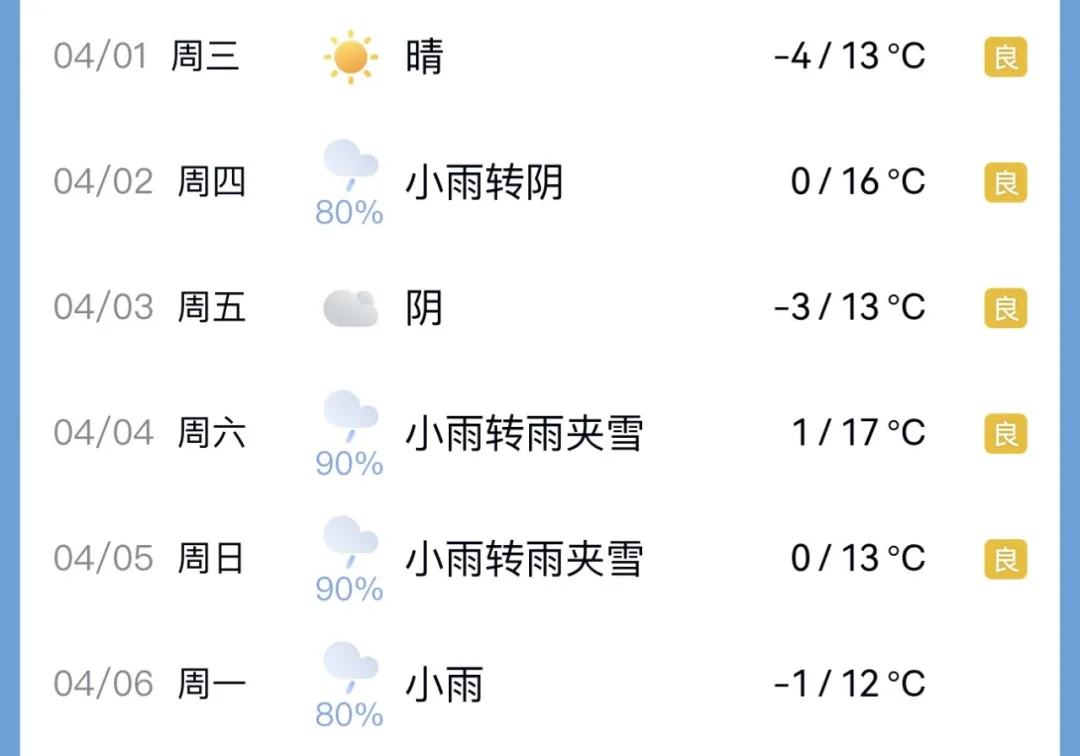
Task: Tap the 阴 weather description for 04/03
Action: pyautogui.click(x=424, y=309)
